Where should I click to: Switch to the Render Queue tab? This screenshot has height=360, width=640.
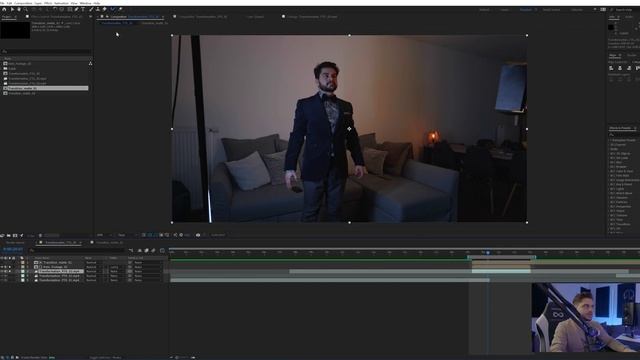15,242
